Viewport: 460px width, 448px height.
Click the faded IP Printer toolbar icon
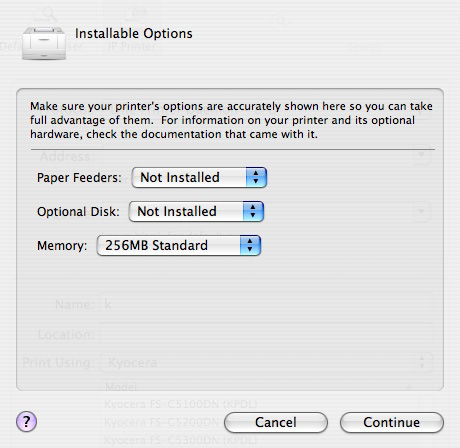[x=135, y=13]
